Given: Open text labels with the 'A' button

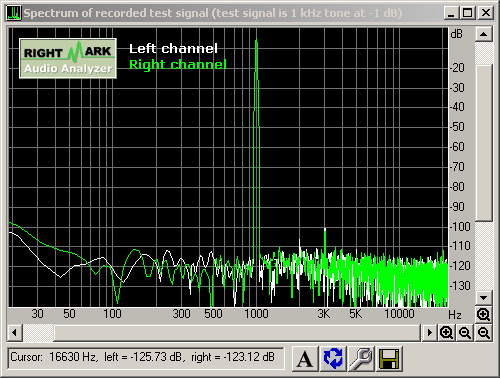Looking at the screenshot, I should click(305, 359).
